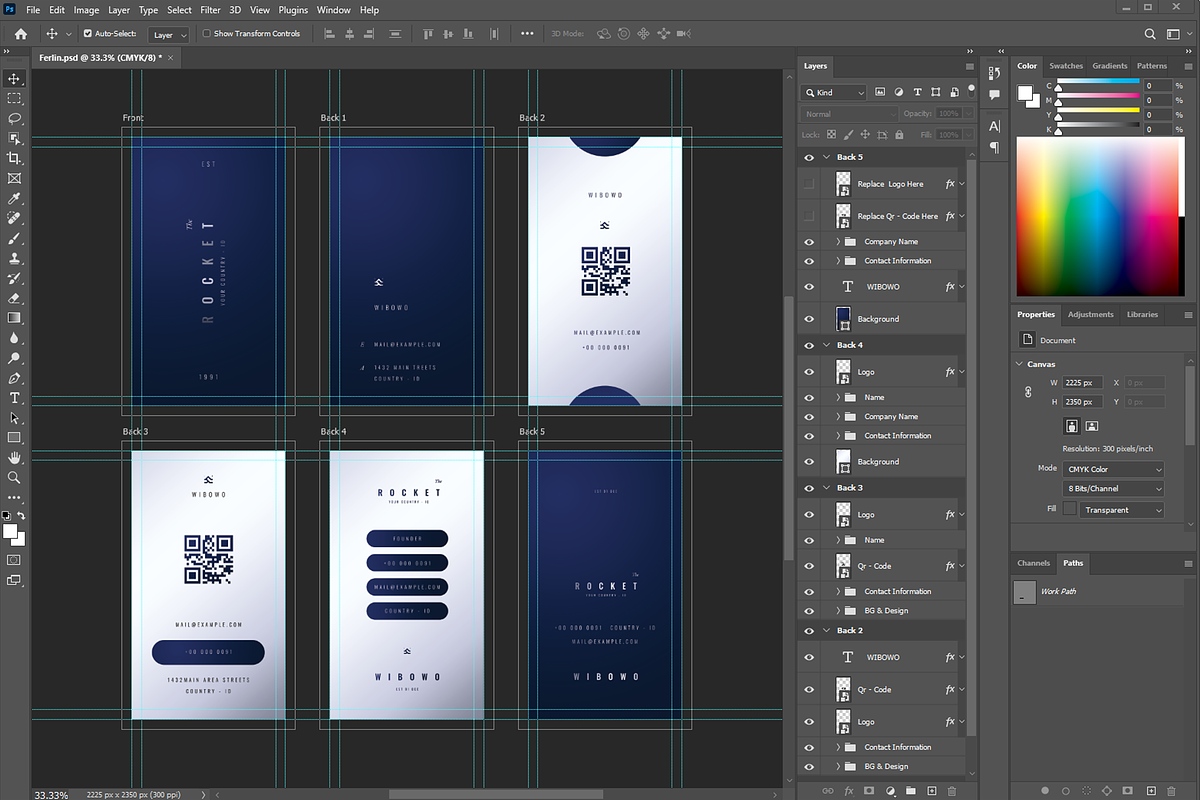Delete layer using Layers panel trash icon
1200x800 pixels.
click(x=951, y=790)
